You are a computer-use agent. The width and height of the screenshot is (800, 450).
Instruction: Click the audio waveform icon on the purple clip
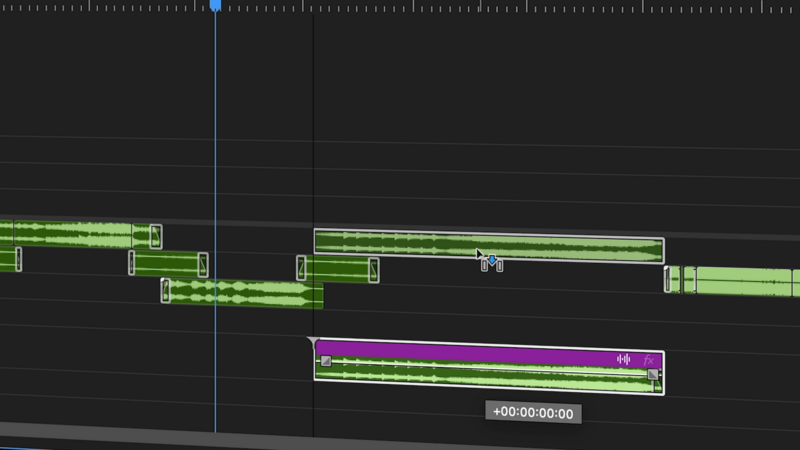[x=623, y=359]
